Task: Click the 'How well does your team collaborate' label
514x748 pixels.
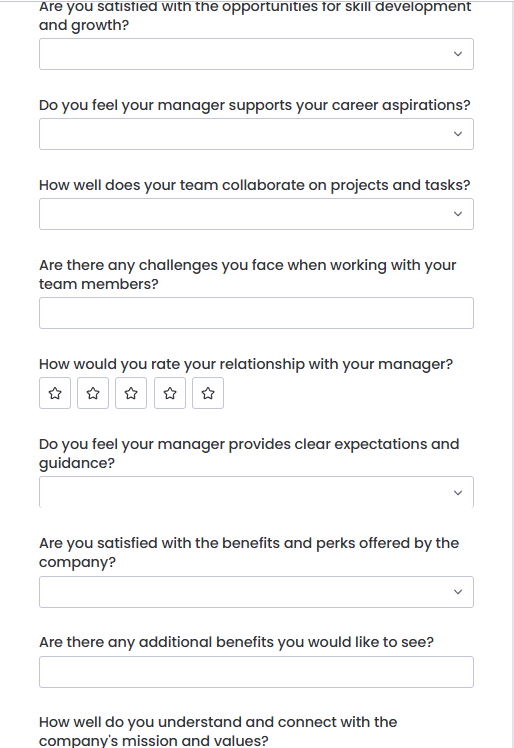Action: 254,185
